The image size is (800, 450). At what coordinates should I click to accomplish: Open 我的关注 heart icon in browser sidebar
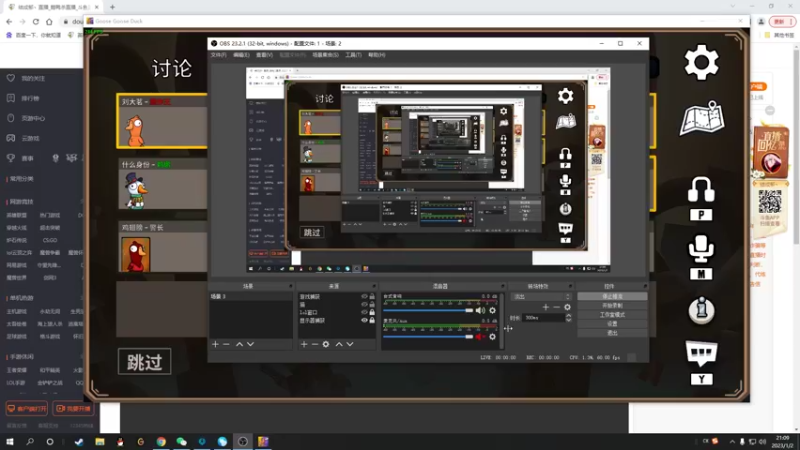(x=11, y=78)
